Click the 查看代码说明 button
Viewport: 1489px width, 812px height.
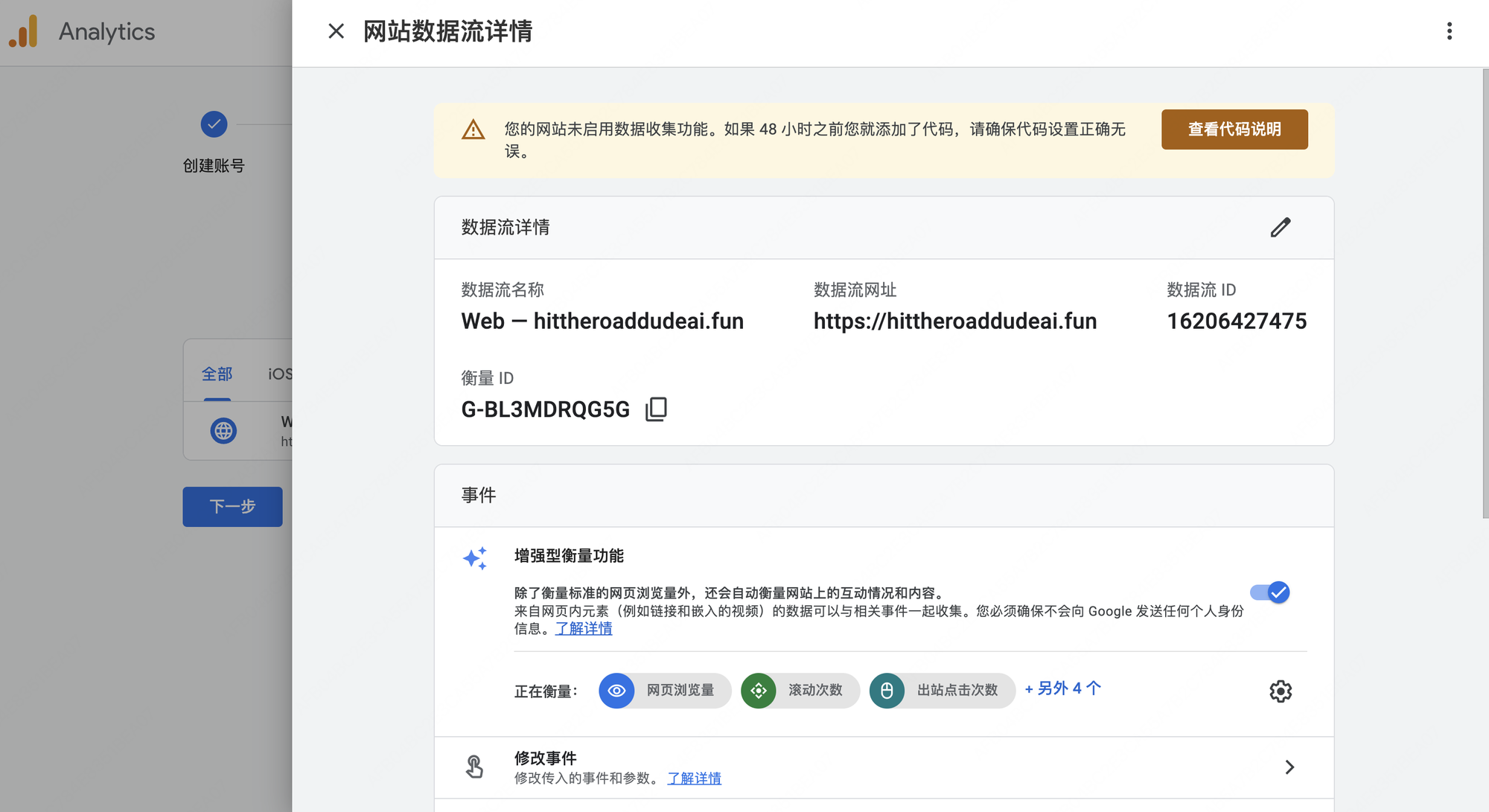(x=1234, y=130)
